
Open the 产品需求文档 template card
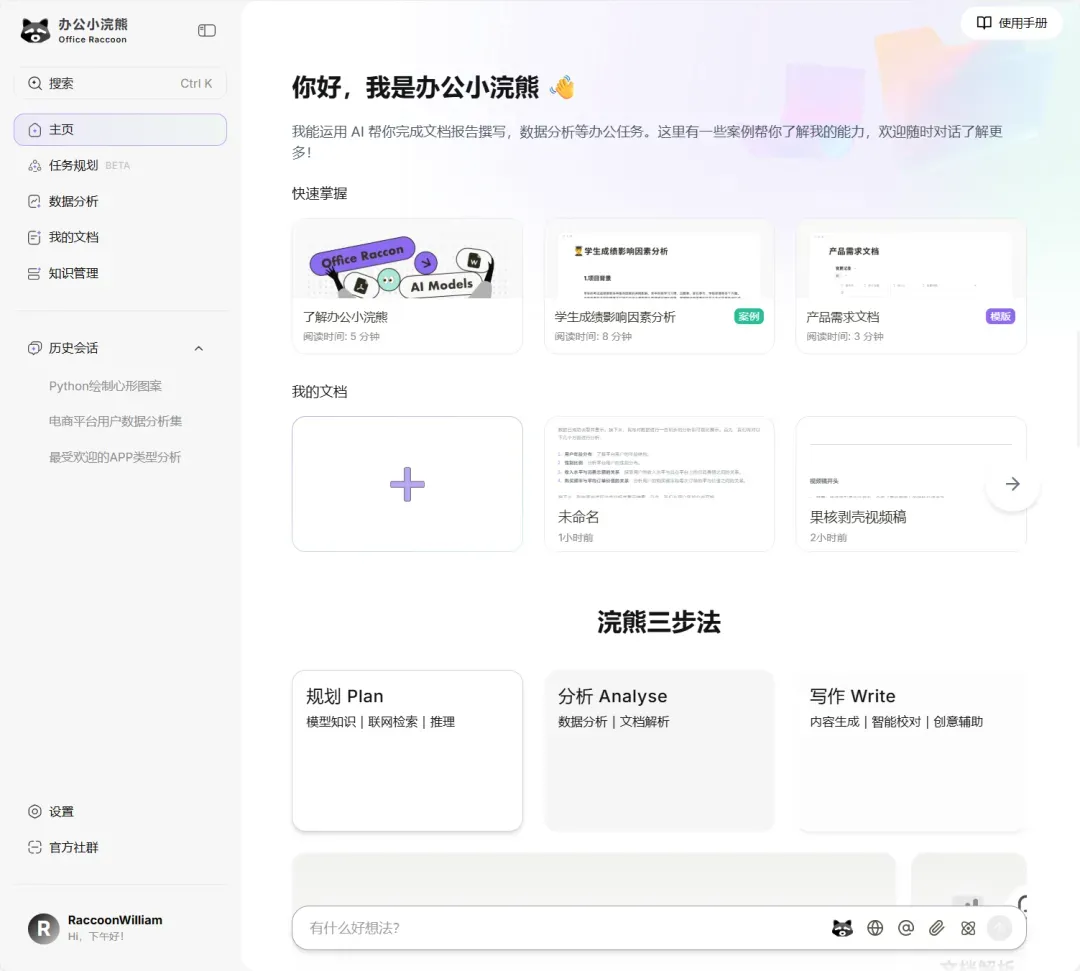[911, 286]
